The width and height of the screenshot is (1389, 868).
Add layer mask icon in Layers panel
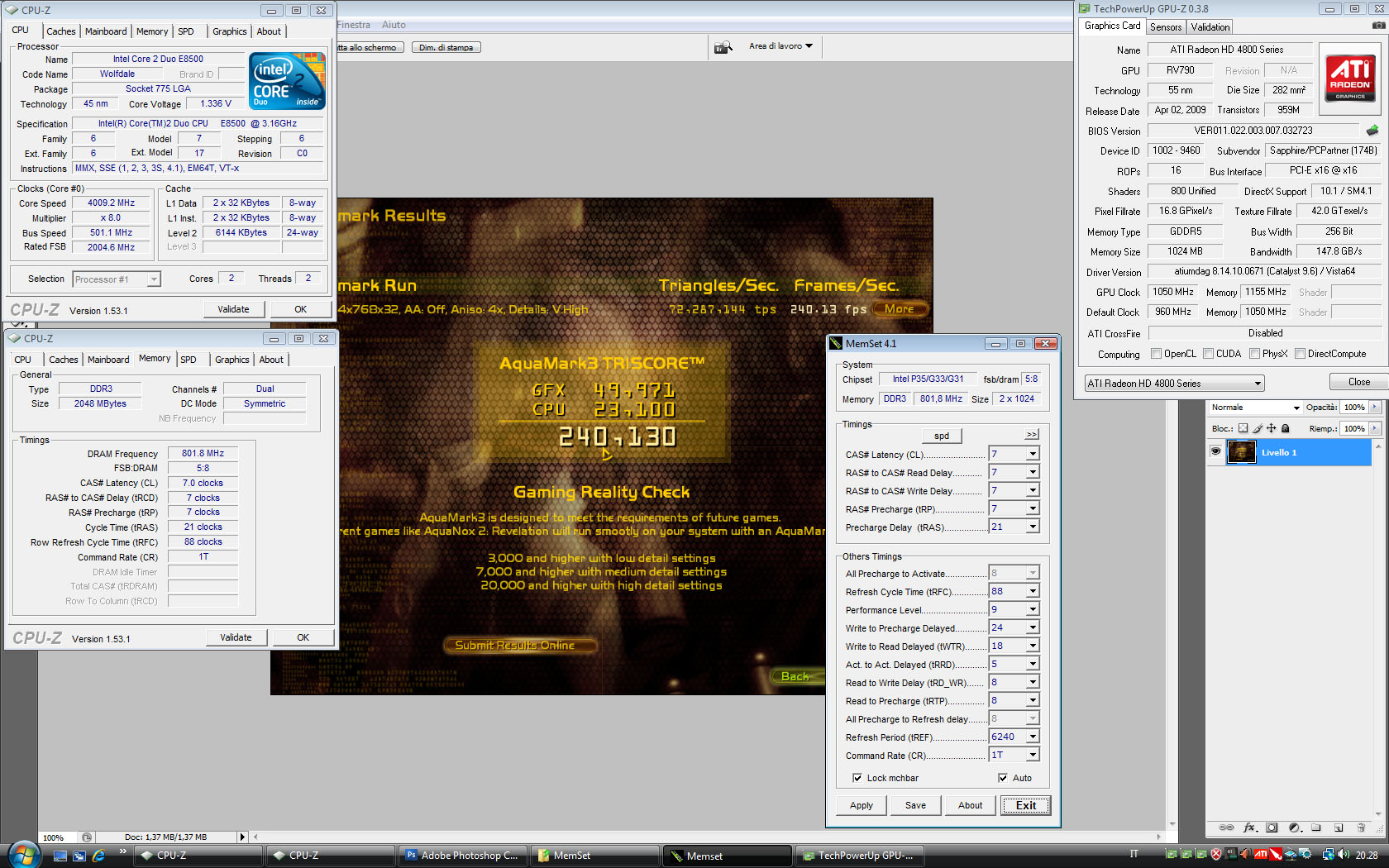pyautogui.click(x=1272, y=827)
